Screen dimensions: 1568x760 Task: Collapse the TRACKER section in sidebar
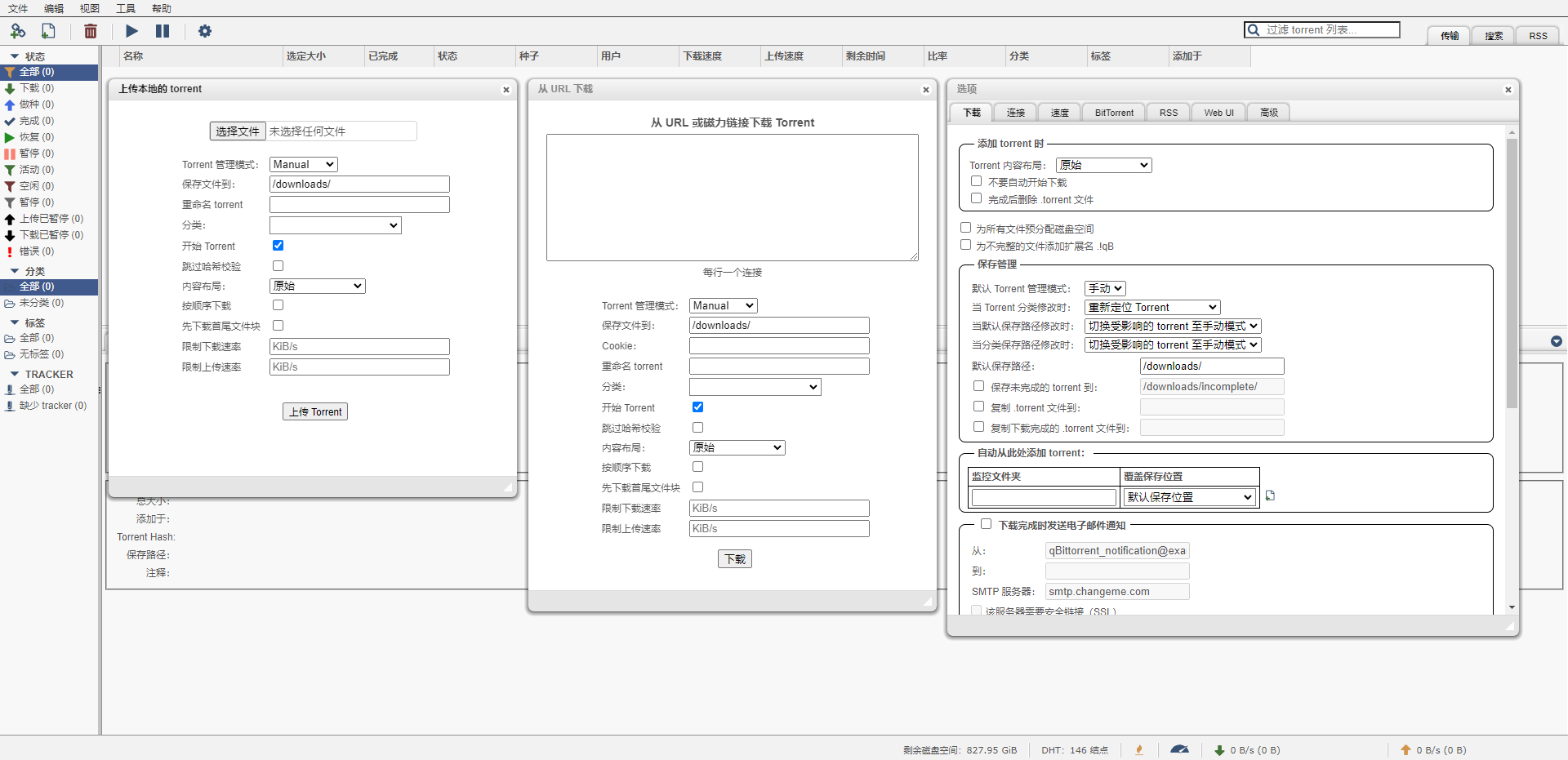(15, 374)
